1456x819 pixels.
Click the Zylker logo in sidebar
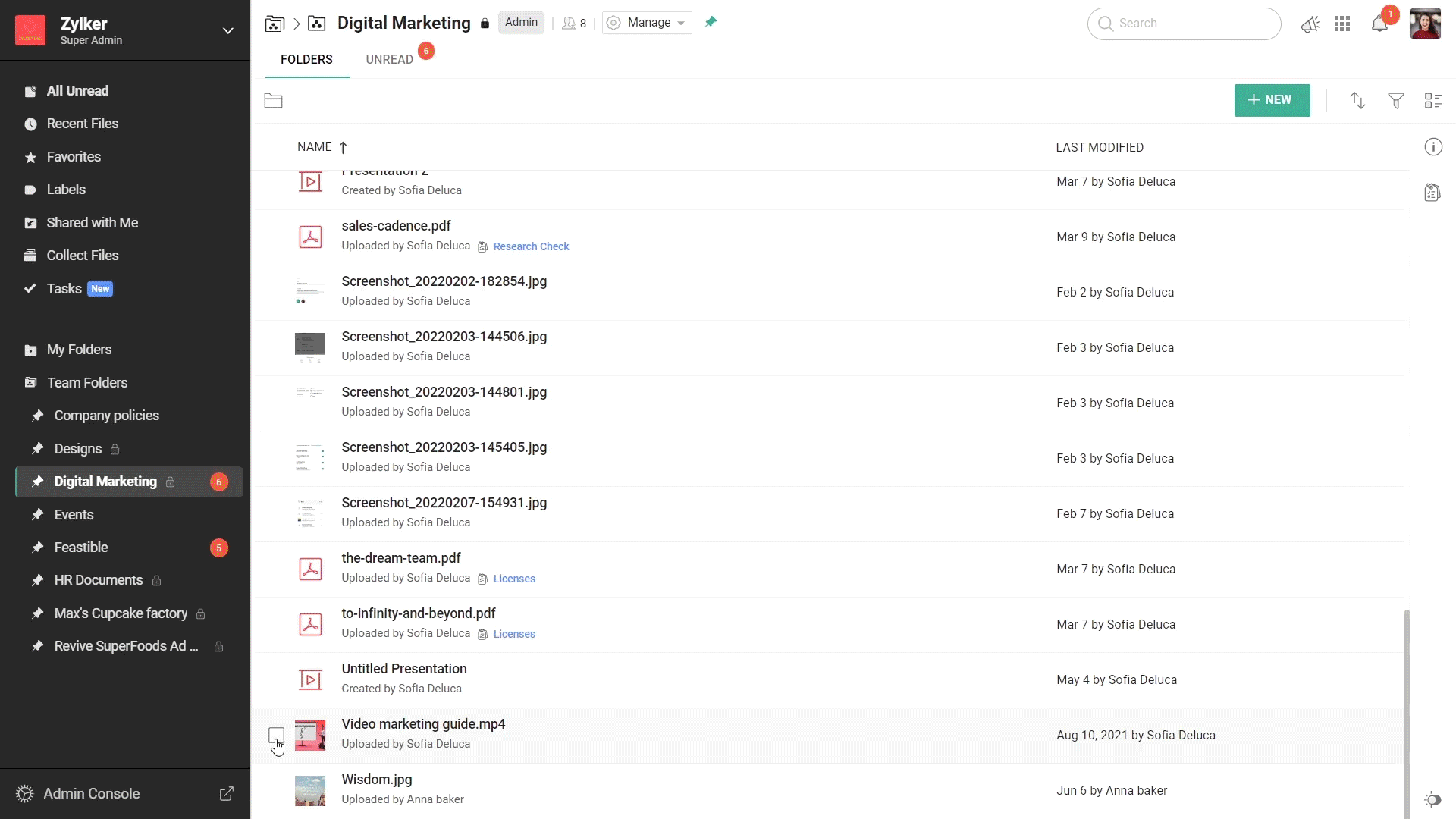click(30, 30)
